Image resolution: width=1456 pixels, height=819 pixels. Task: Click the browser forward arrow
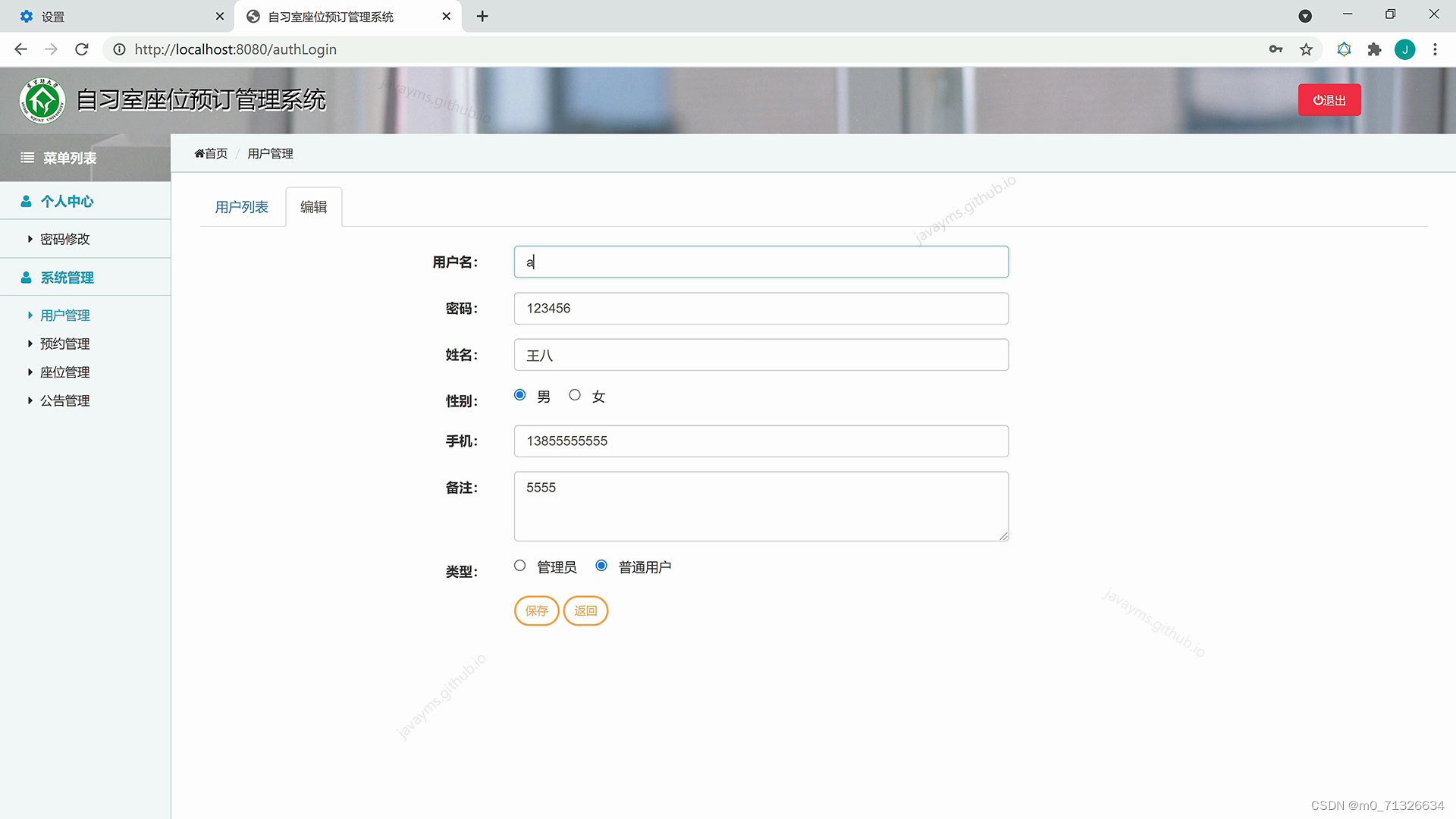click(51, 49)
